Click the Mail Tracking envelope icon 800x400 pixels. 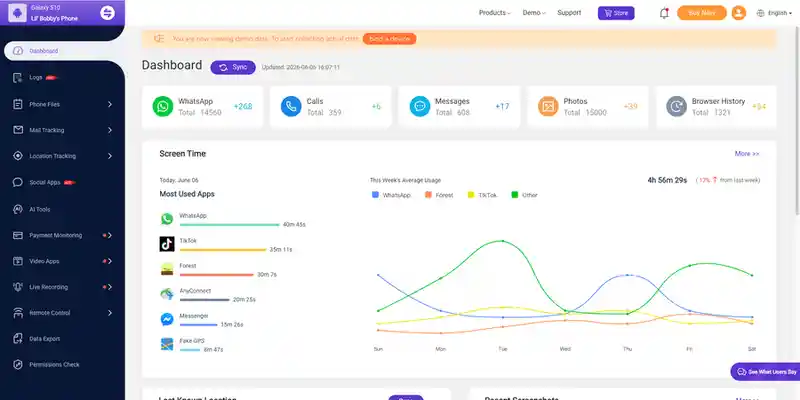click(18, 130)
